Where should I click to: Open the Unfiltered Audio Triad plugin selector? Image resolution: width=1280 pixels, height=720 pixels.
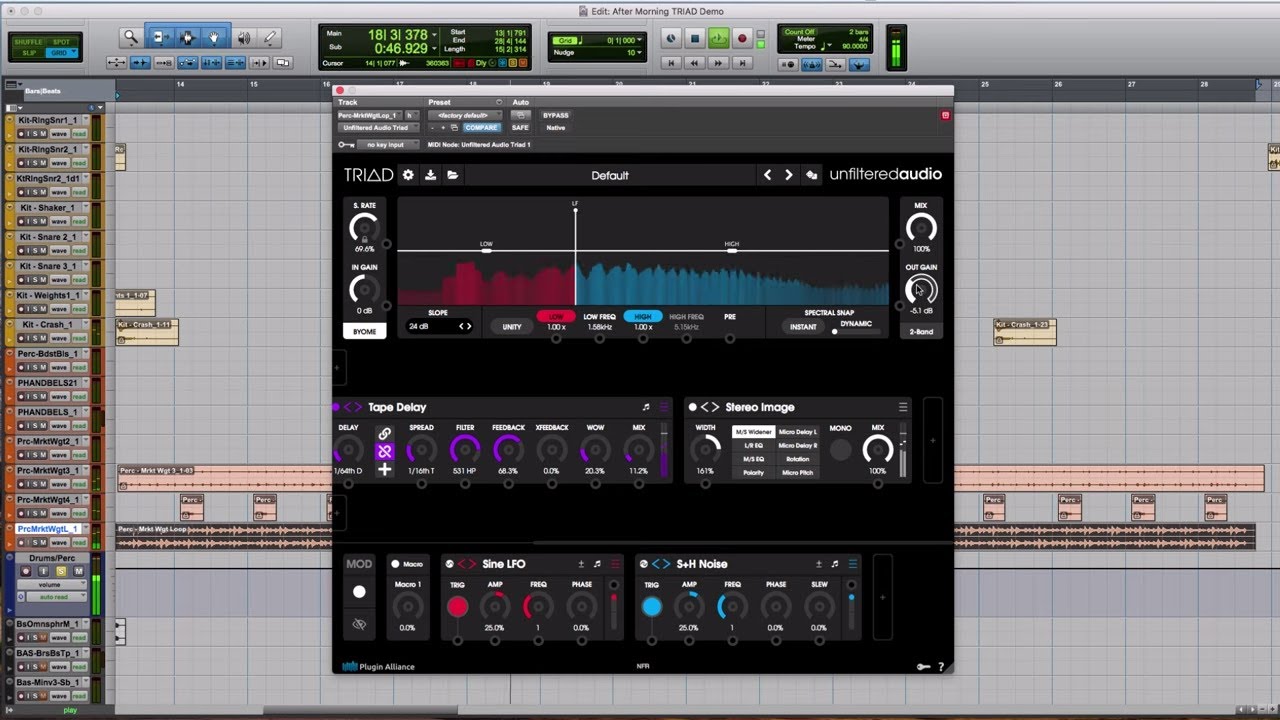point(378,128)
